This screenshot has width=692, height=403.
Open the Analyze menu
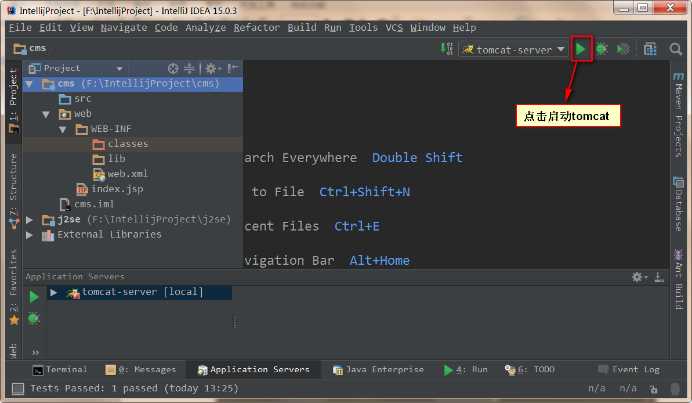pos(206,27)
